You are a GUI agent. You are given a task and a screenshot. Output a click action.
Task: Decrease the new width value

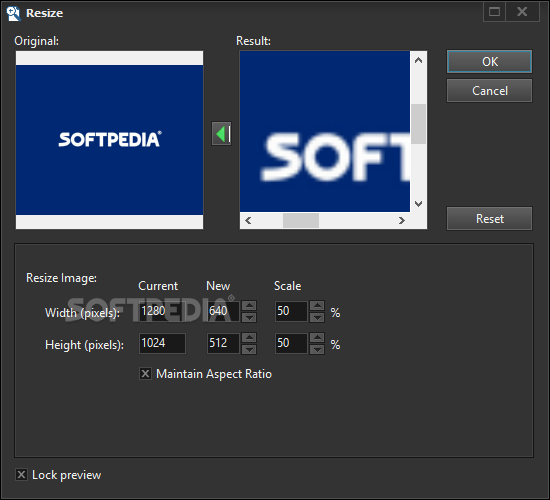click(x=249, y=317)
